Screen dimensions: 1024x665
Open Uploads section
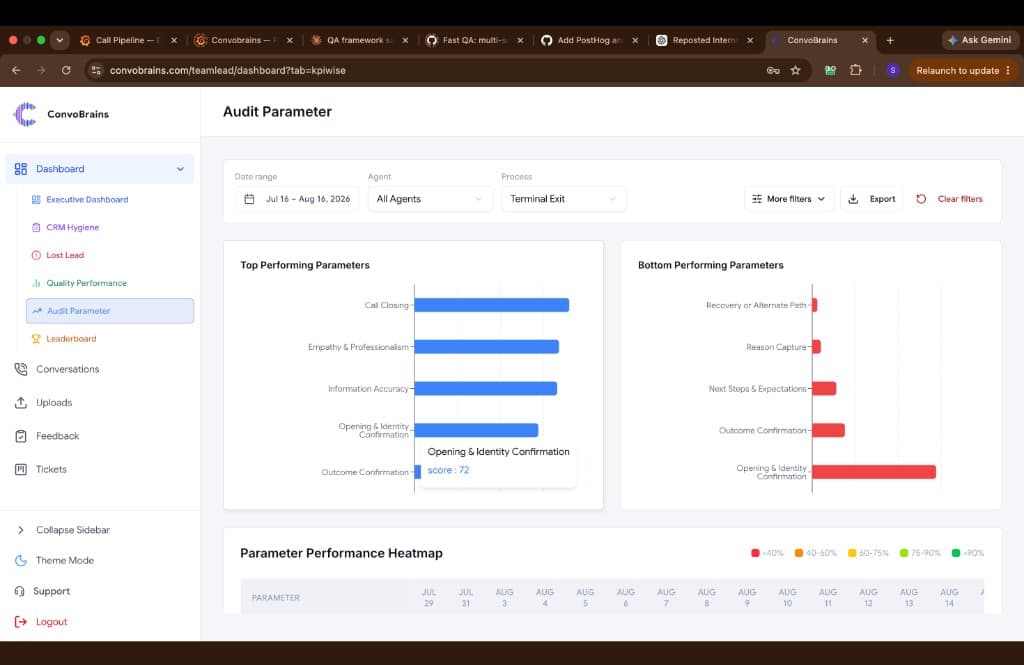[54, 402]
